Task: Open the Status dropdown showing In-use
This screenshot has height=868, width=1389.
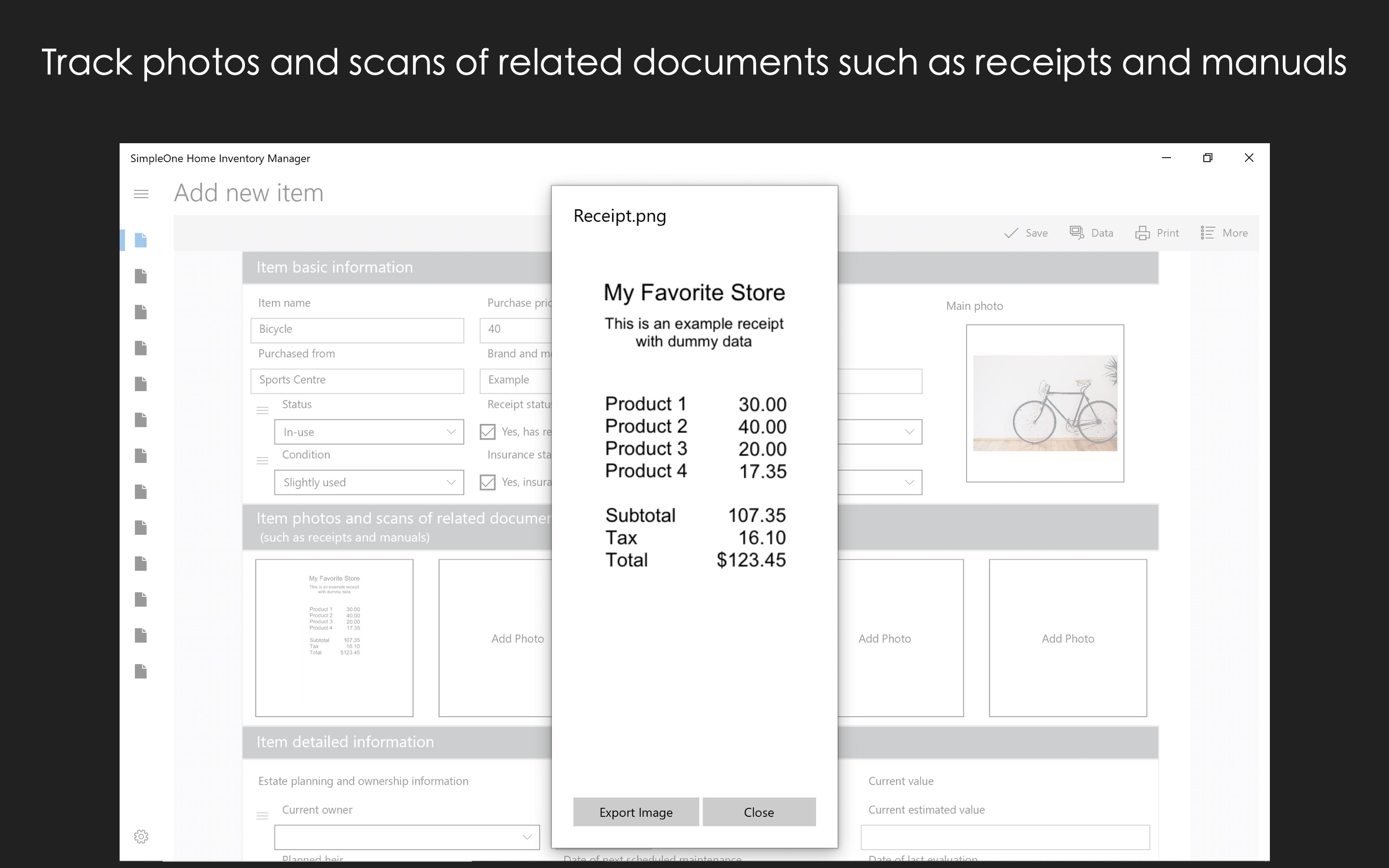Action: [x=368, y=431]
